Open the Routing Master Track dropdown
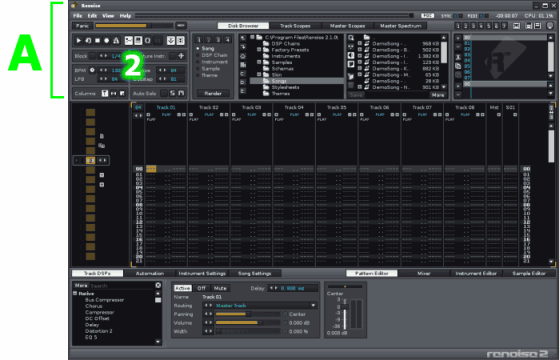 [x=313, y=305]
